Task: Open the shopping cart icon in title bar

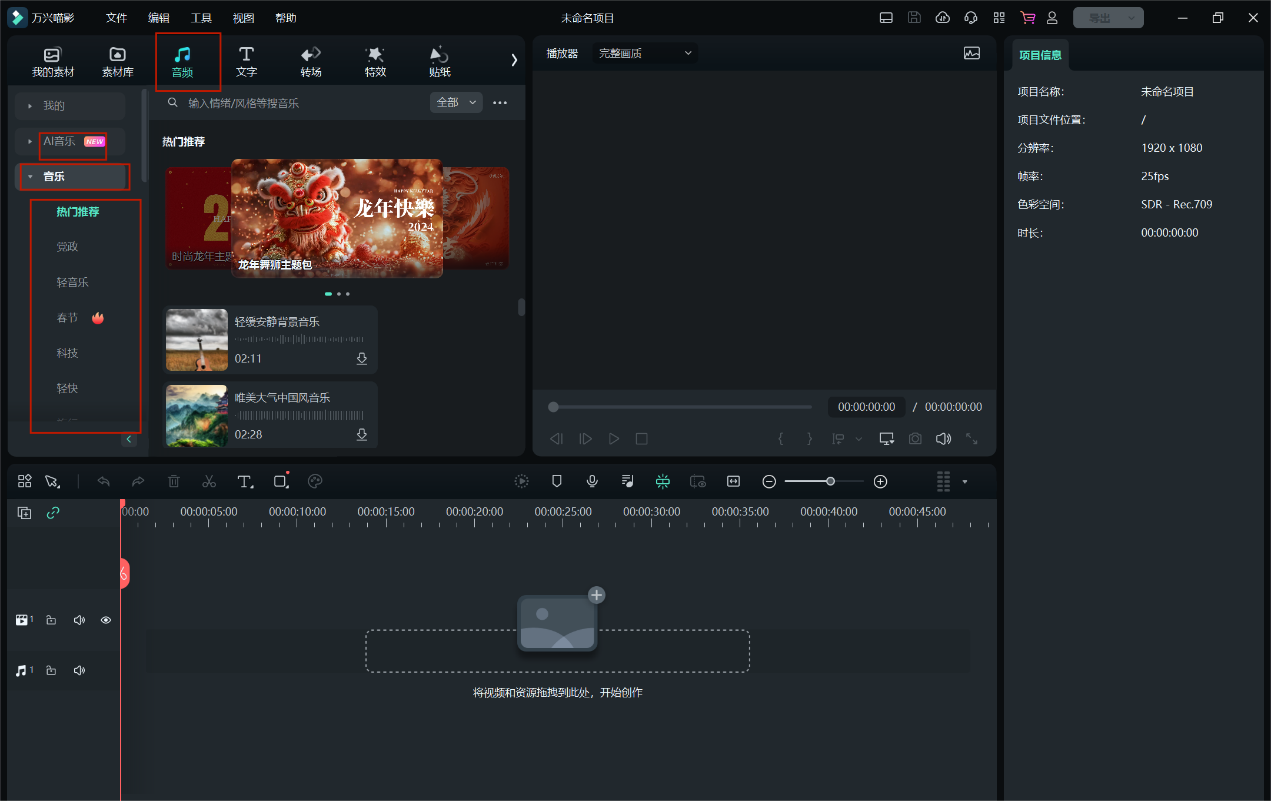Action: click(1027, 18)
